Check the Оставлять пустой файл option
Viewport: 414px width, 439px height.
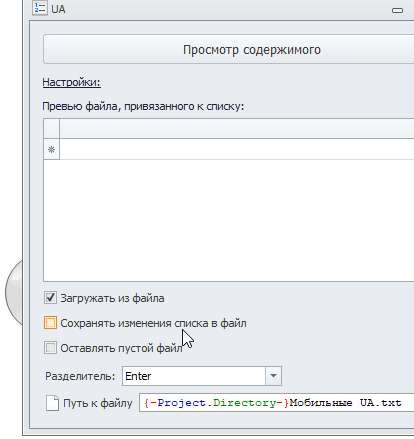(x=50, y=348)
